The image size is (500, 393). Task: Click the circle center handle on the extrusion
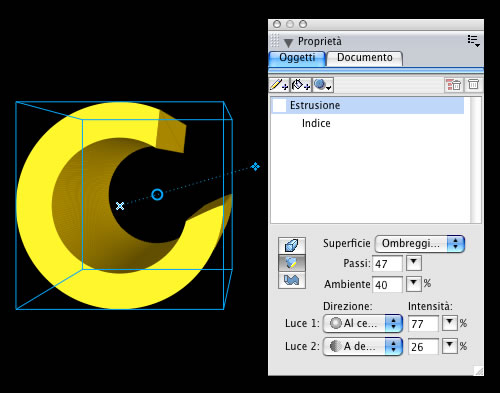click(157, 194)
